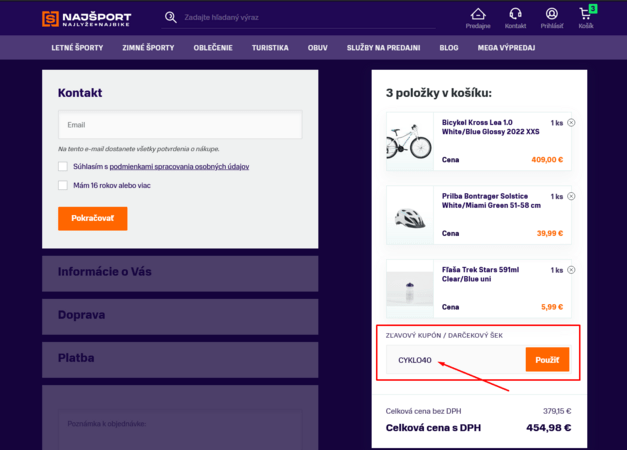
Task: Open the Kontakt headset icon
Action: click(516, 14)
